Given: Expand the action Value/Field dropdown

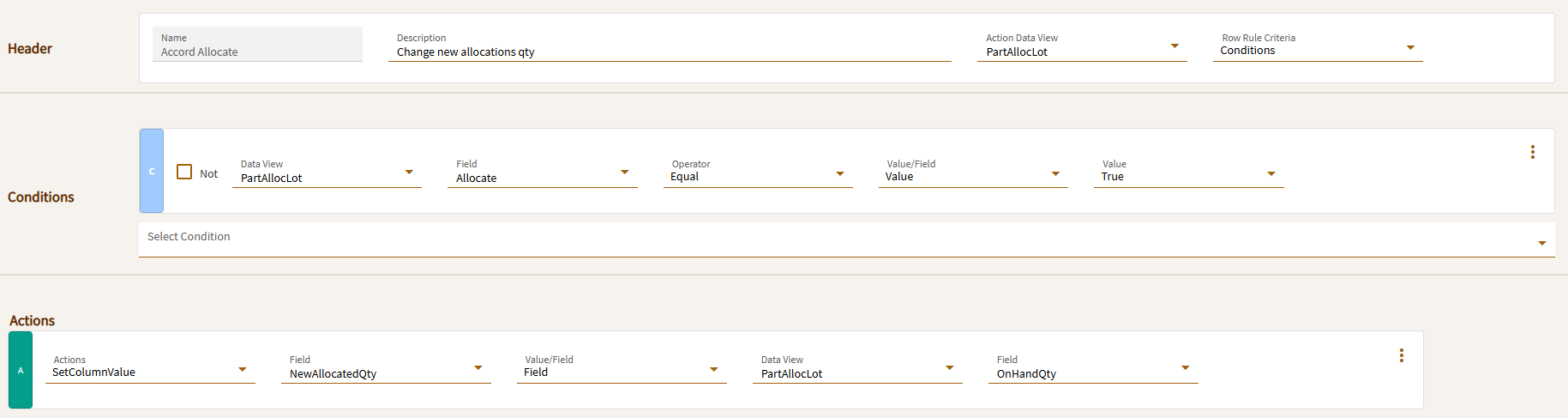Looking at the screenshot, I should 713,370.
